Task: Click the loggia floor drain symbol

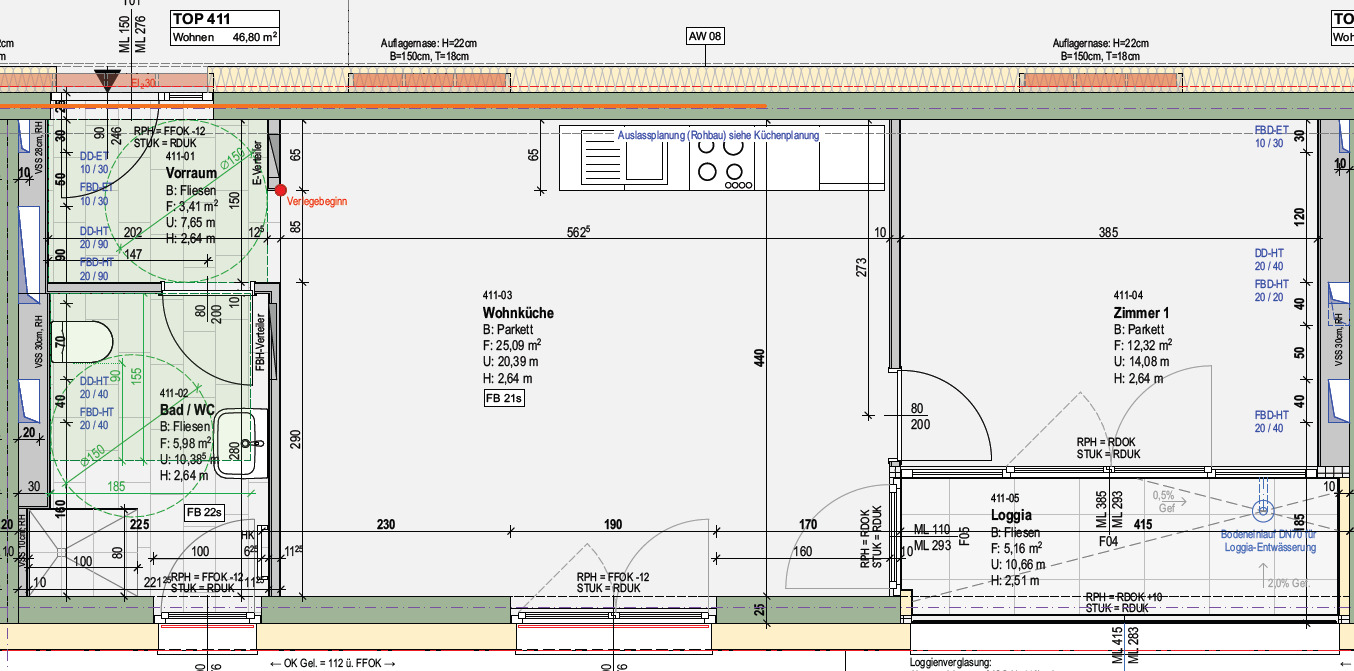Action: (1262, 511)
